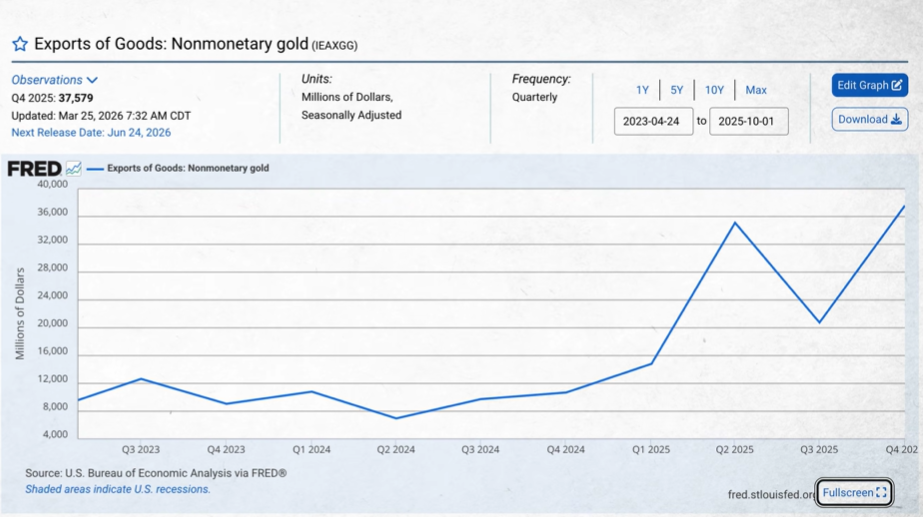Click the start date field 2023-04-24
The height and width of the screenshot is (517, 923).
(653, 122)
